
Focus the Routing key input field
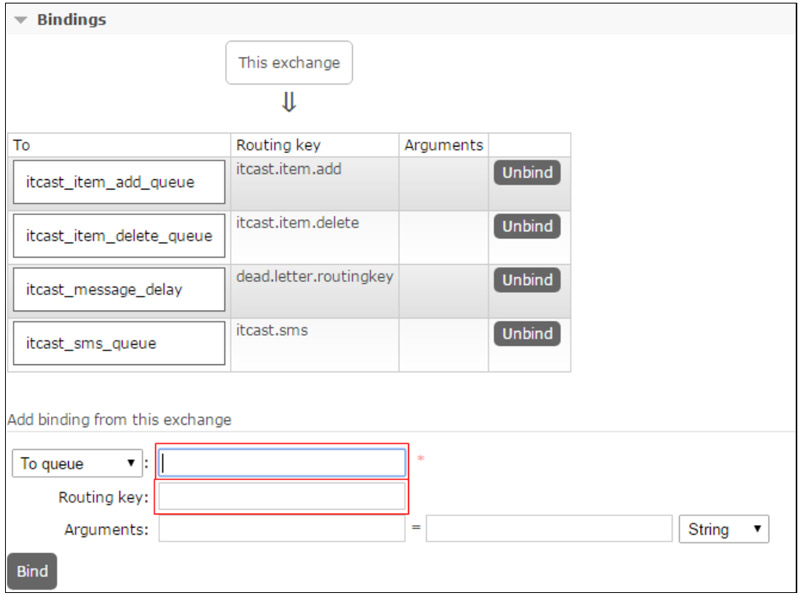[x=282, y=496]
